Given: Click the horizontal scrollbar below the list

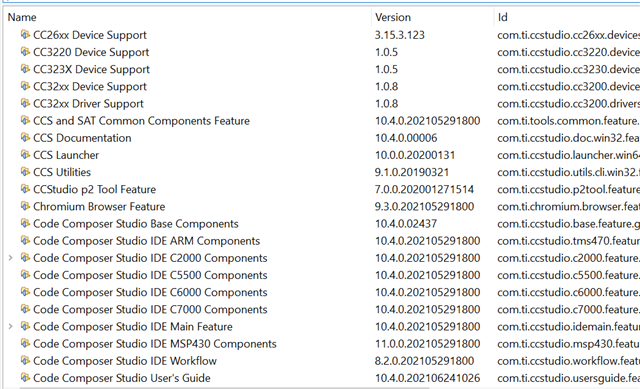Looking at the screenshot, I should coord(224,387).
